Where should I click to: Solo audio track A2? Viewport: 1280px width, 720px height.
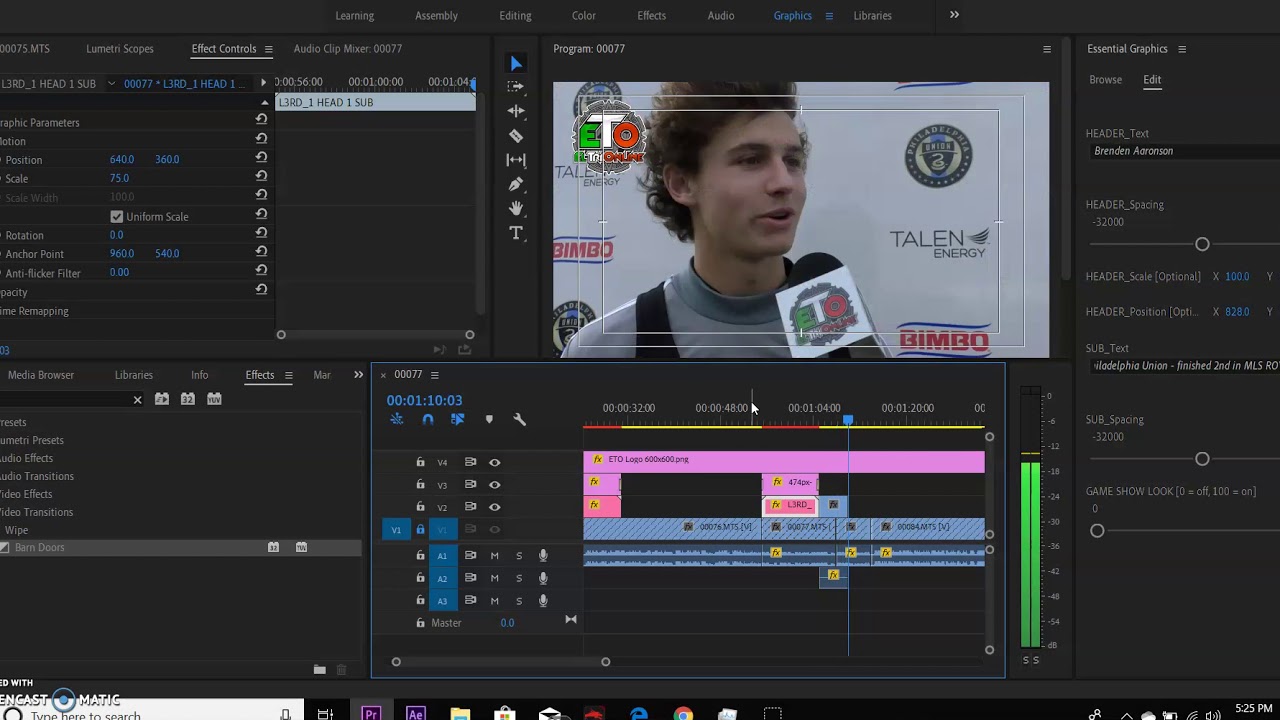point(518,578)
